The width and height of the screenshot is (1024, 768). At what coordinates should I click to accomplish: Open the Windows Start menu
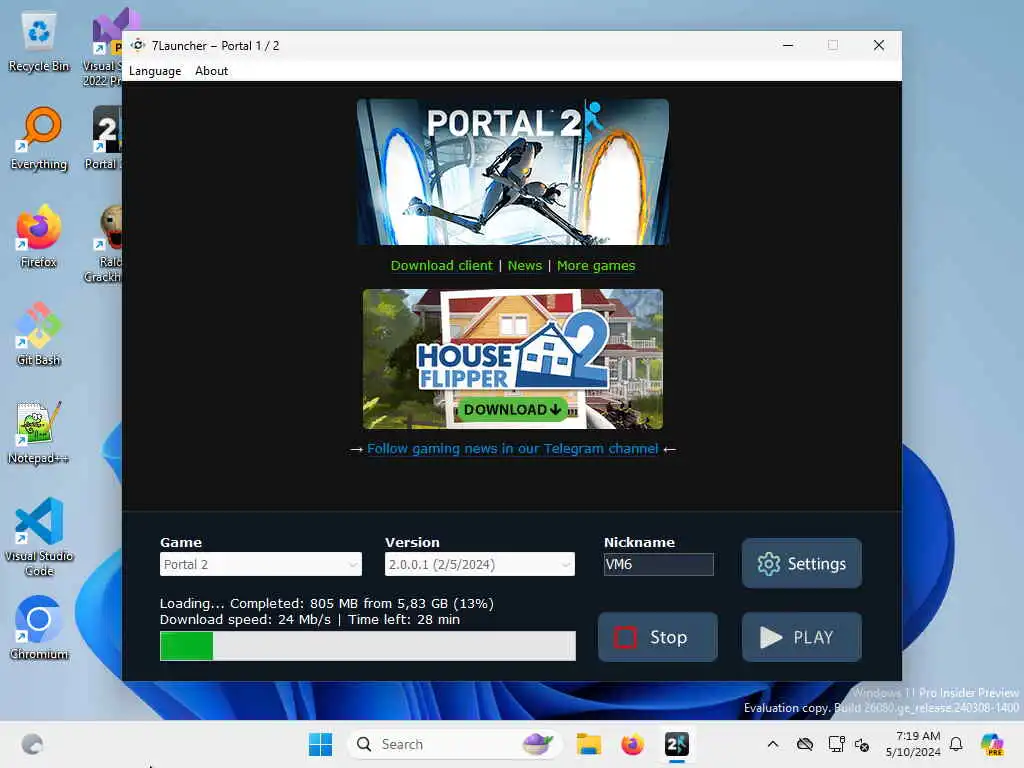(320, 744)
